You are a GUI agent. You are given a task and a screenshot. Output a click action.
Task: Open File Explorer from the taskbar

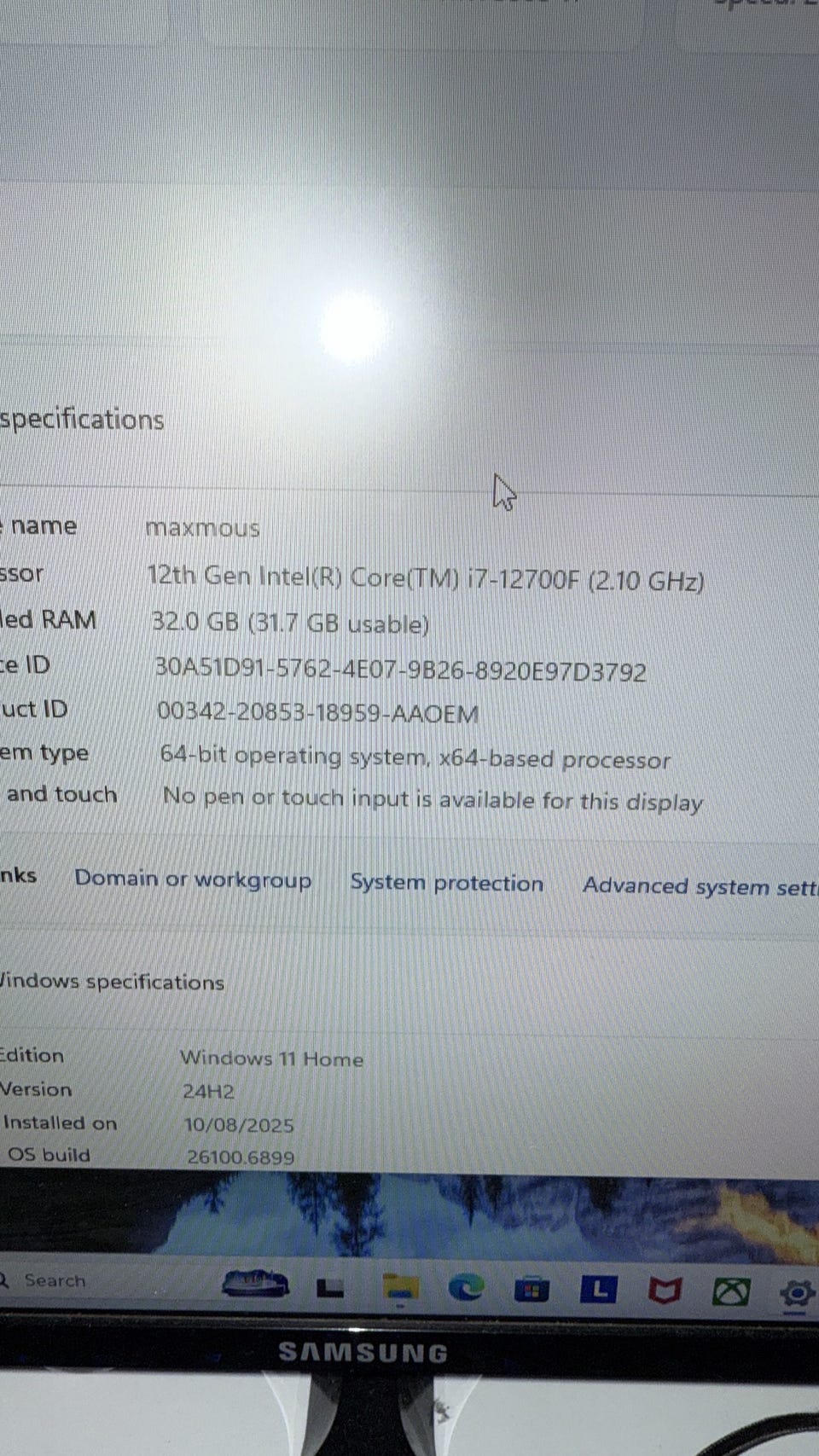[400, 1288]
